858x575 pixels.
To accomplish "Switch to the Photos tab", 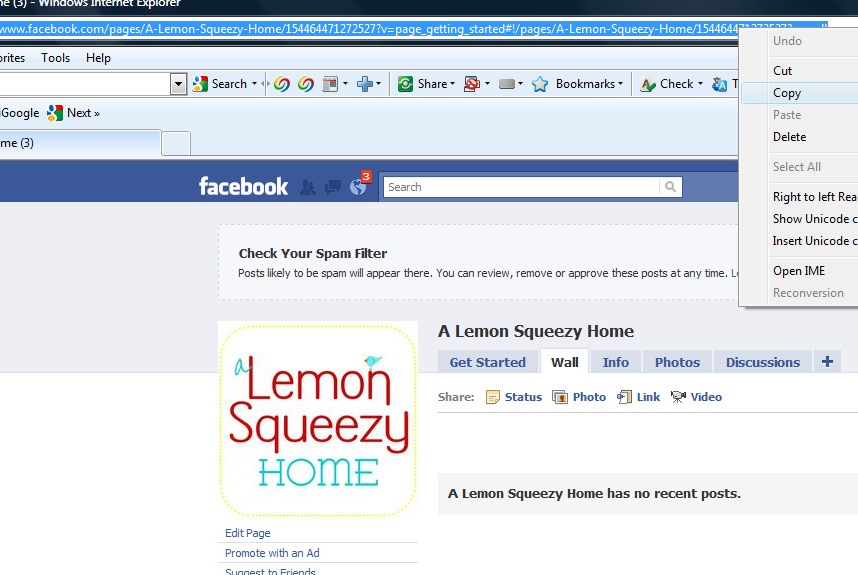I will point(677,362).
